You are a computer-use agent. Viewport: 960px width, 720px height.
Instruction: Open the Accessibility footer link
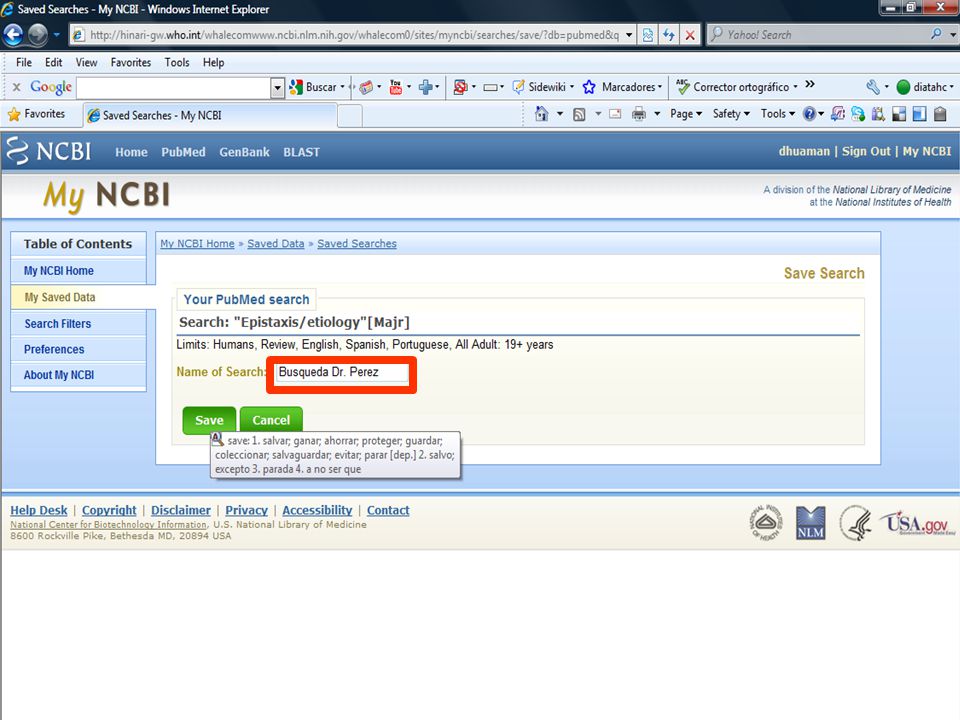point(317,510)
